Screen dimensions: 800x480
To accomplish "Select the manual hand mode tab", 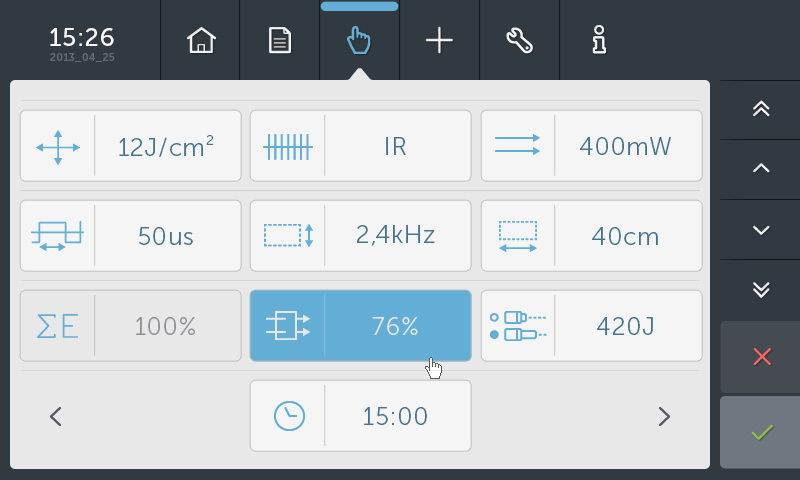I will [359, 41].
